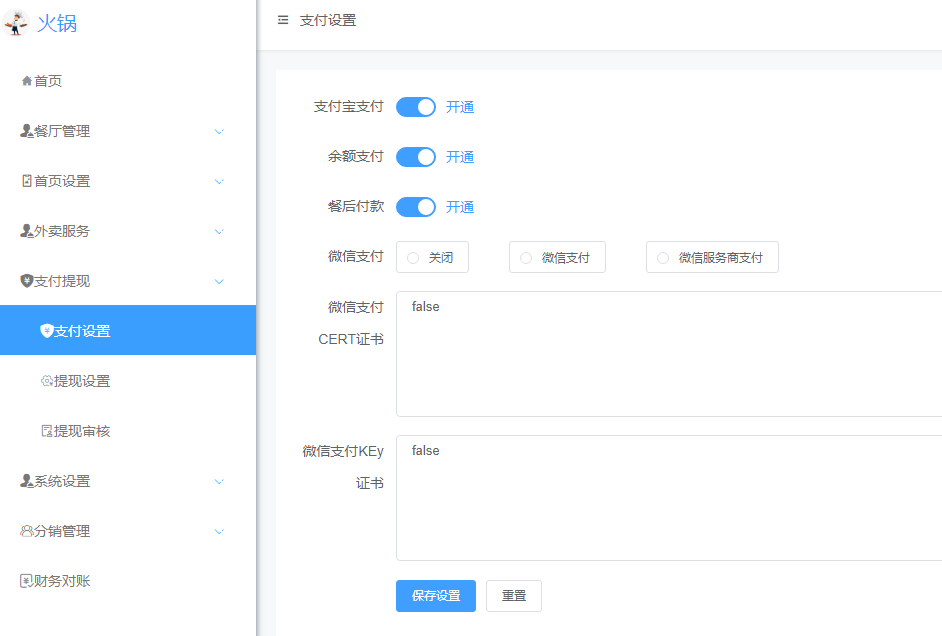942x636 pixels.
Task: Select the 关闭 radio option
Action: pyautogui.click(x=432, y=257)
